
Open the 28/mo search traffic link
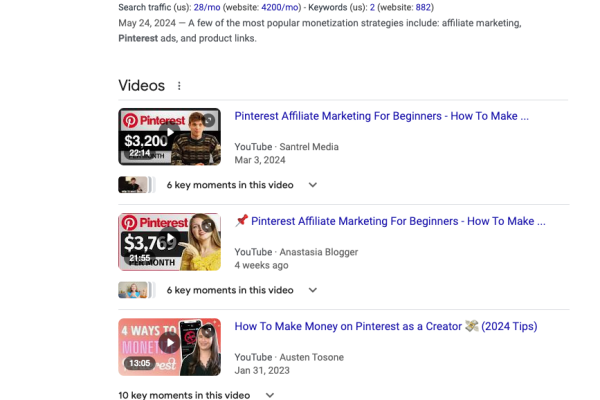pyautogui.click(x=207, y=7)
